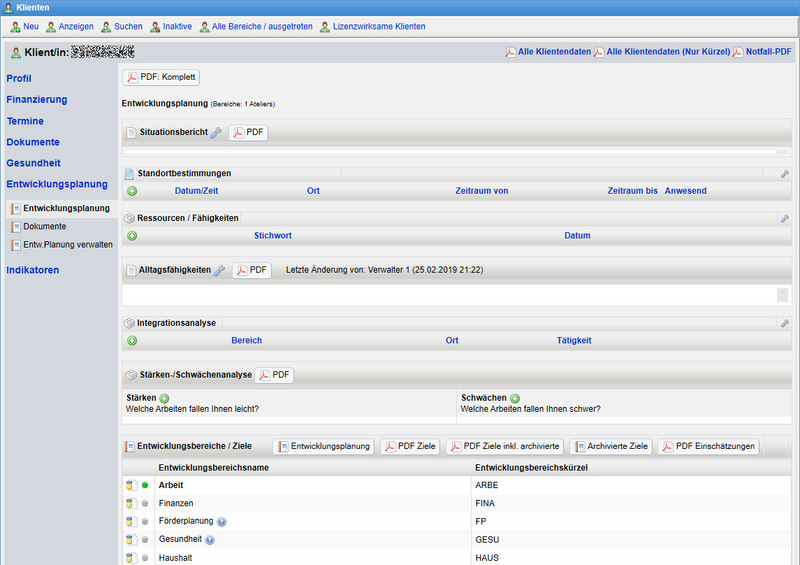Screen dimensions: 800x565
Task: Click the PDF: Komplett button
Action: point(161,78)
